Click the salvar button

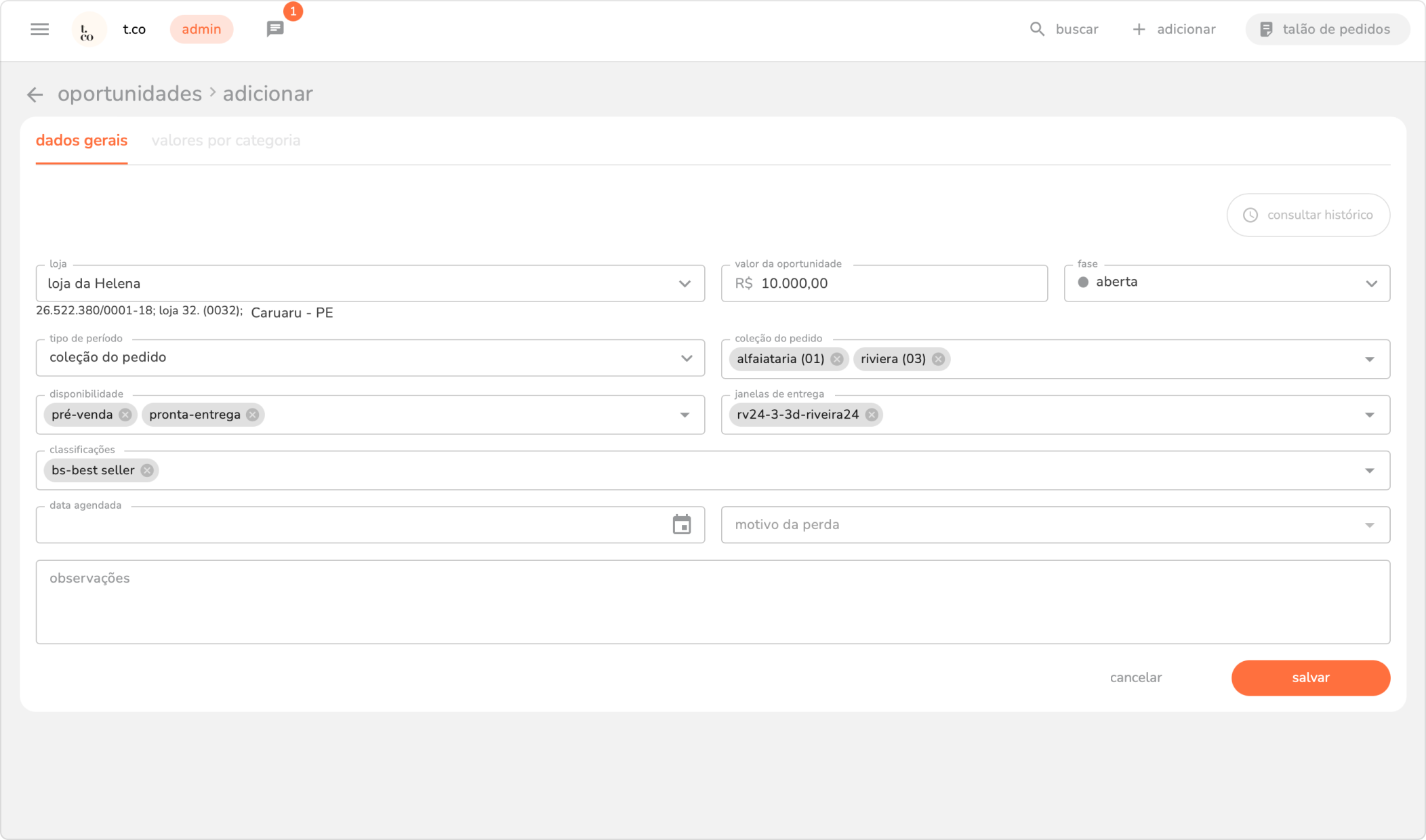tap(1310, 677)
